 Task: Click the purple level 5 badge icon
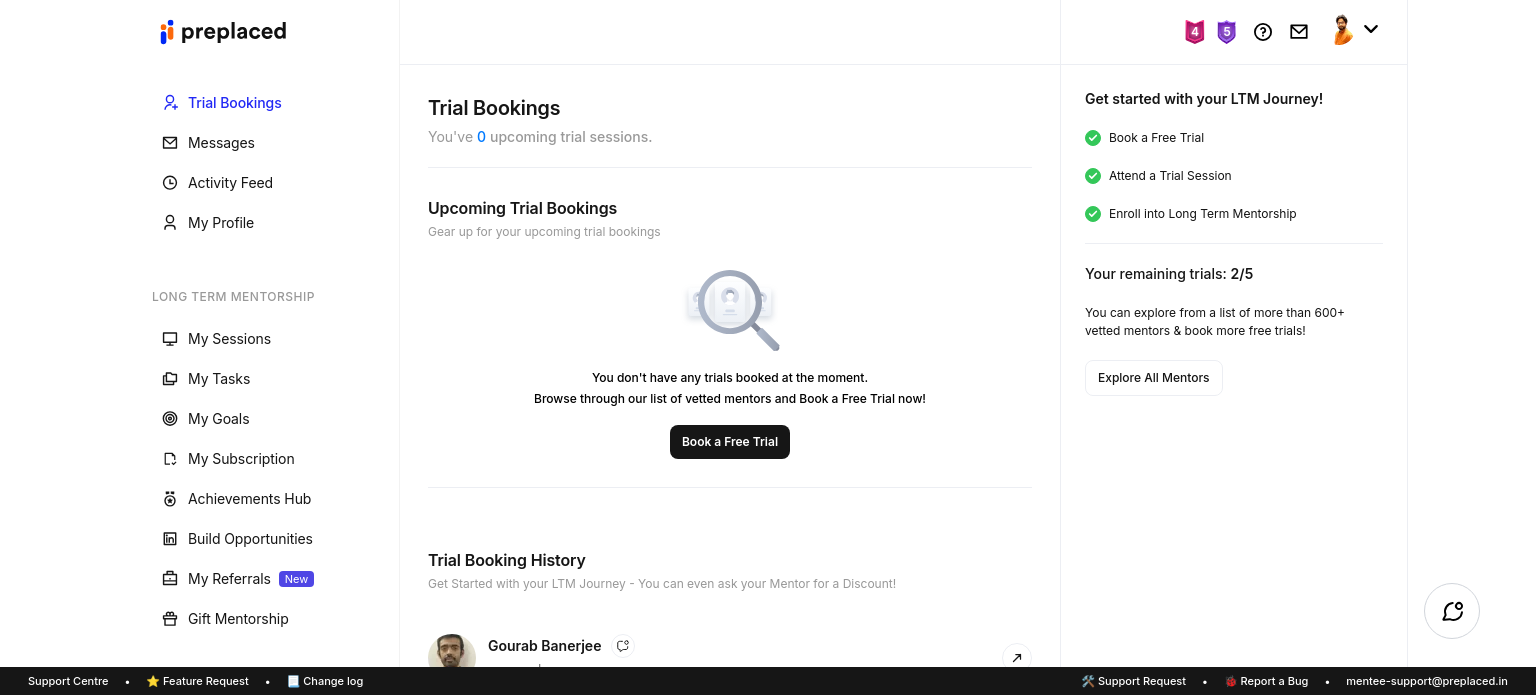1226,32
